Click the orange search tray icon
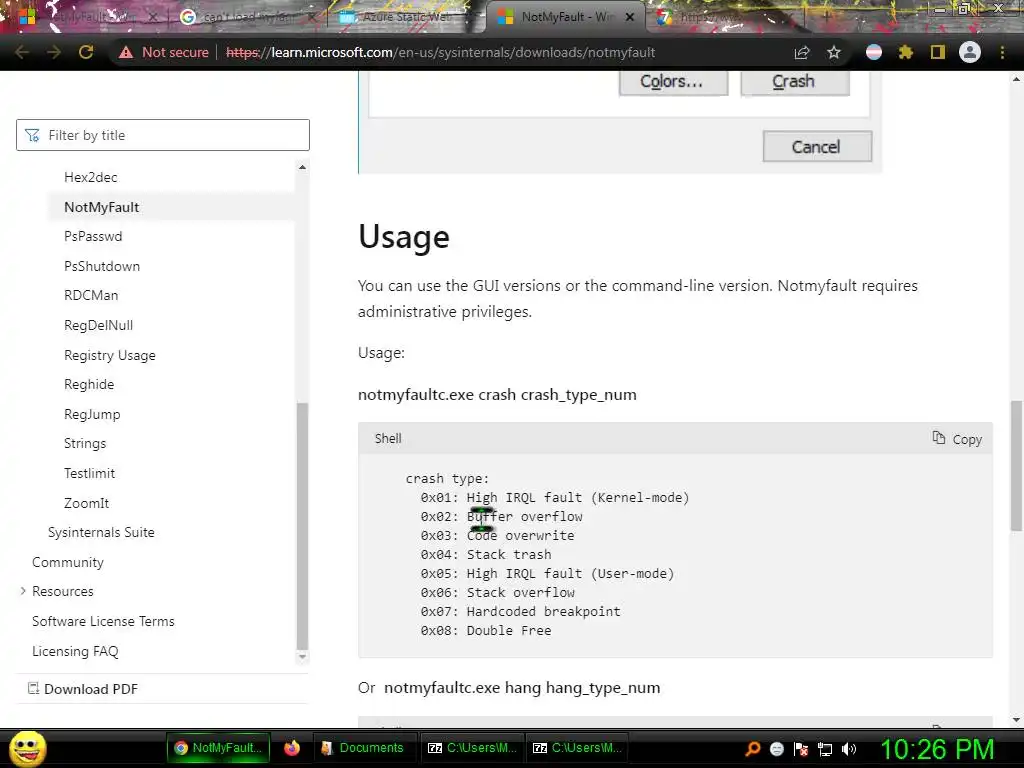This screenshot has height=768, width=1024. point(752,749)
